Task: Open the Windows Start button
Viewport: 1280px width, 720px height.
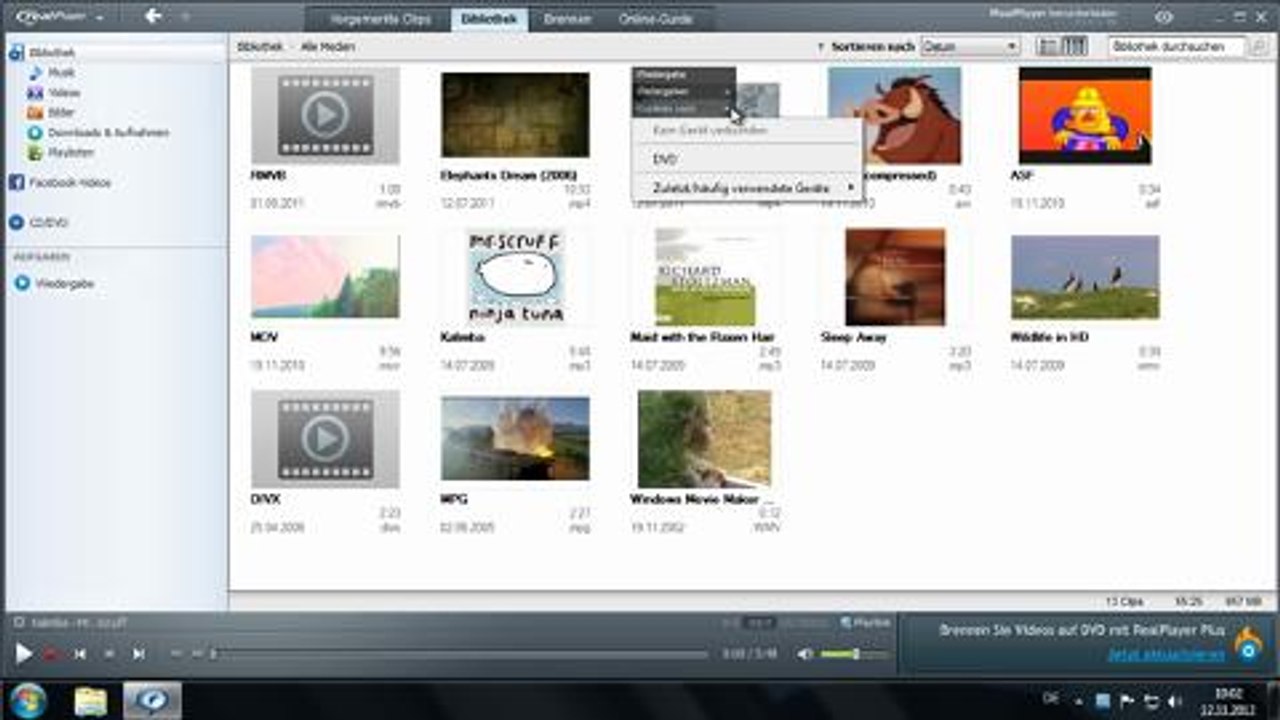Action: [28, 700]
